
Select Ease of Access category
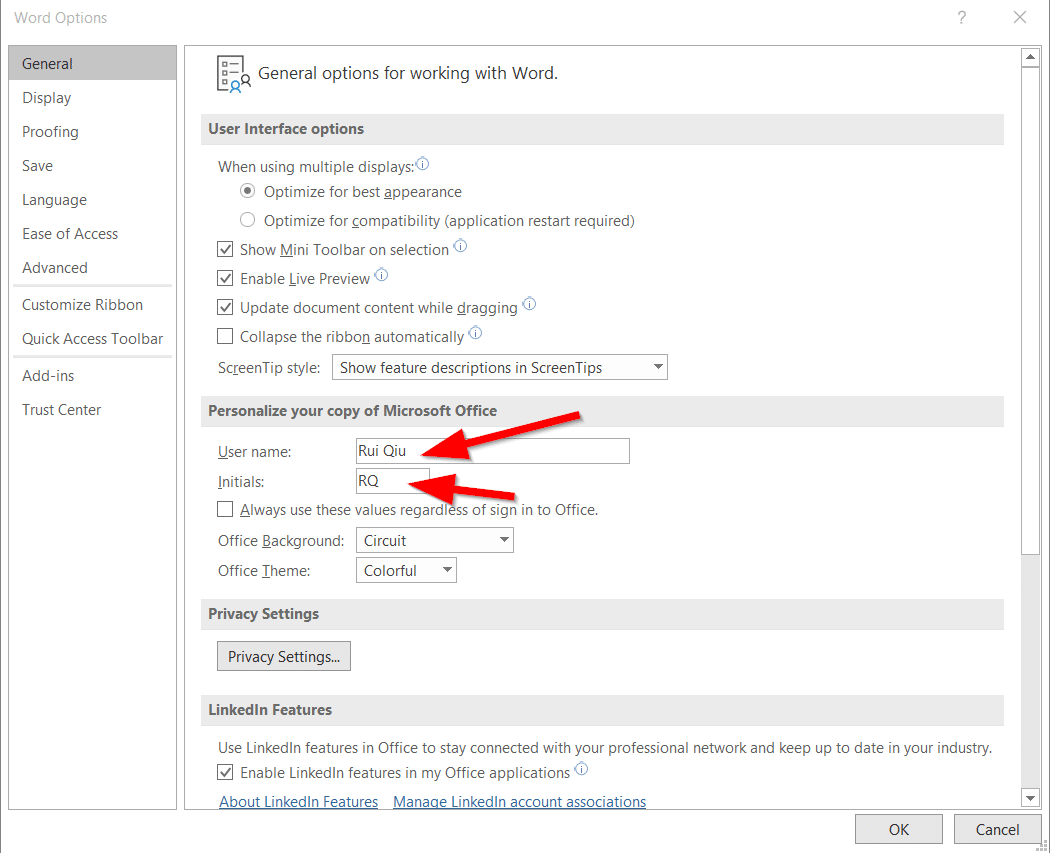pyautogui.click(x=92, y=234)
